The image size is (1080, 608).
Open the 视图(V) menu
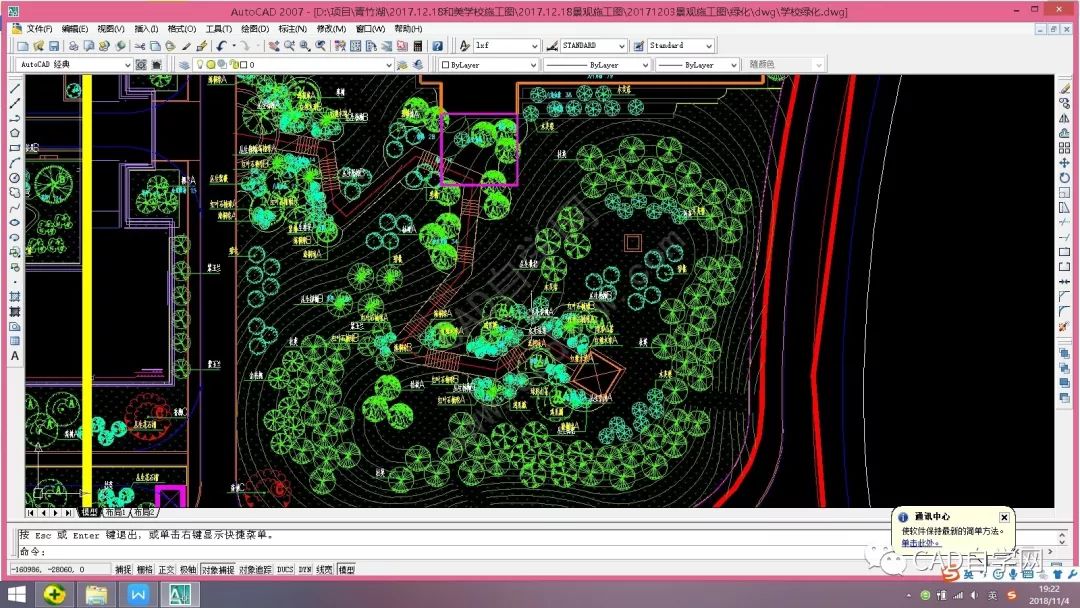click(x=111, y=29)
